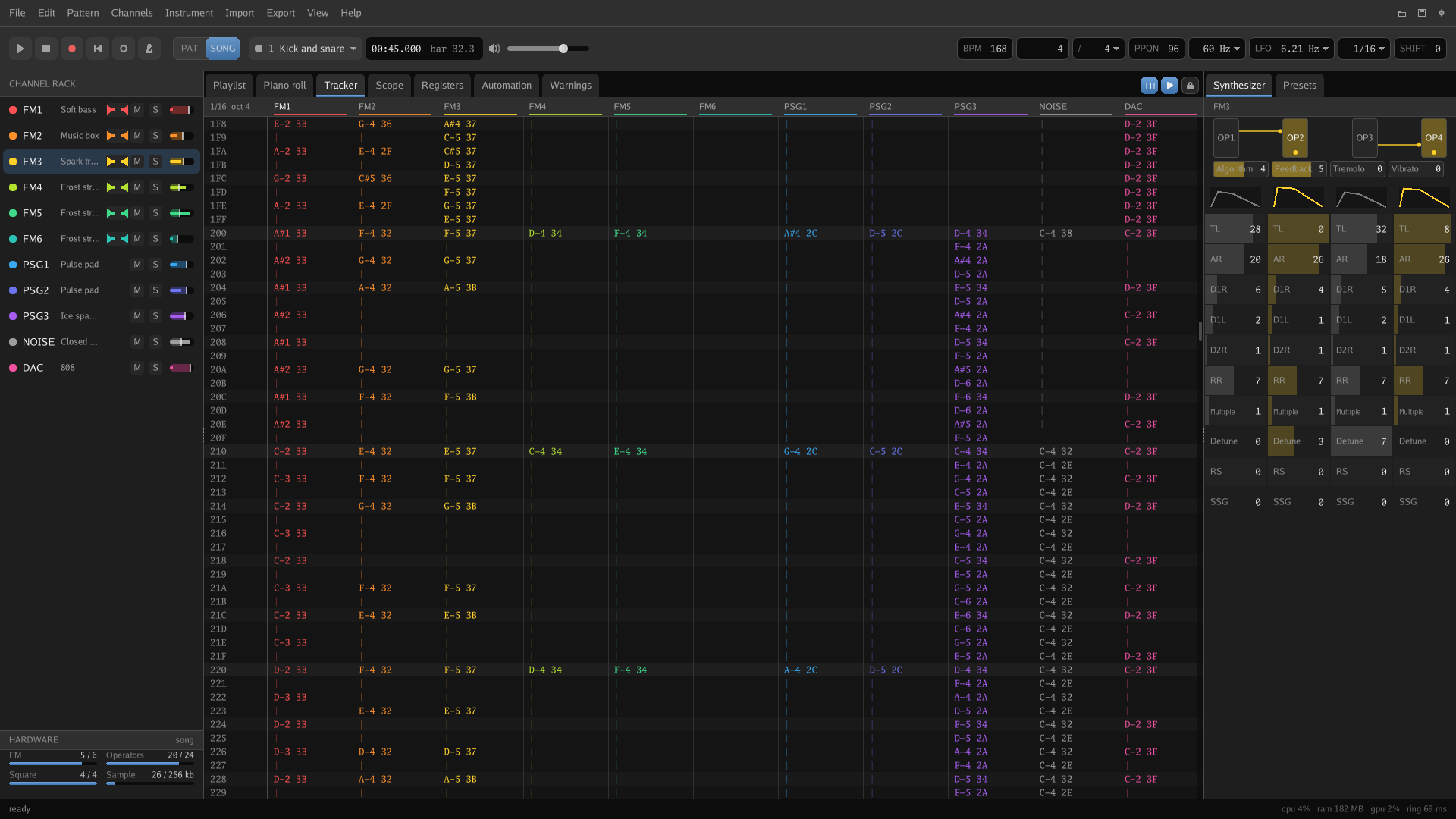Click the FM1 red channel color dot

[13, 110]
